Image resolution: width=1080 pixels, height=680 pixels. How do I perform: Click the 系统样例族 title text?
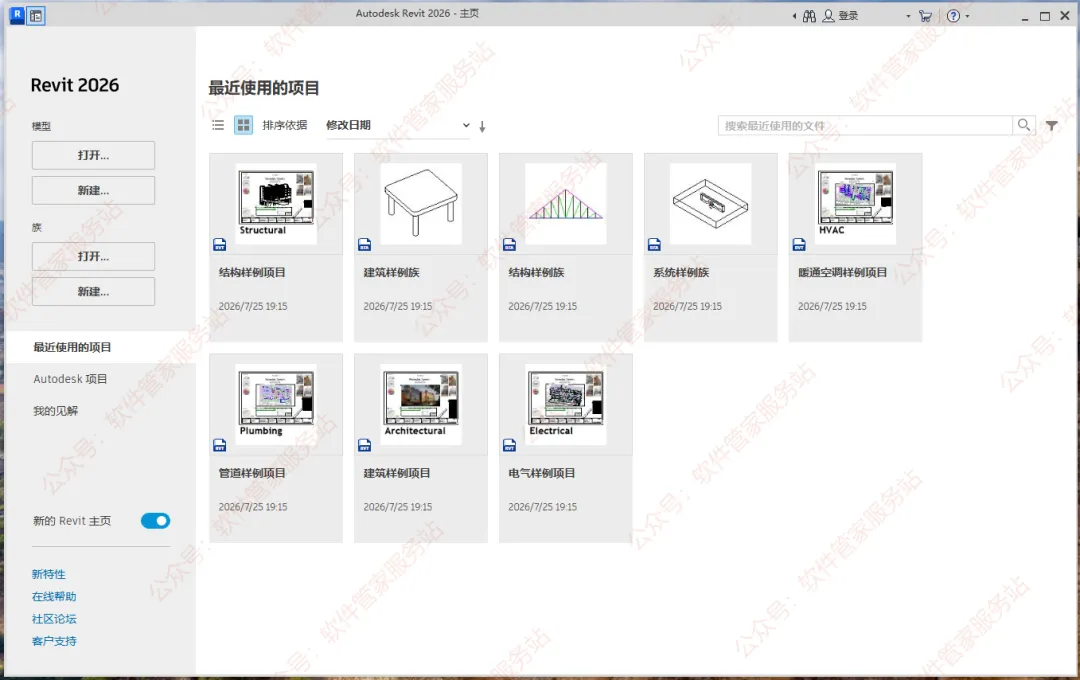tap(681, 273)
